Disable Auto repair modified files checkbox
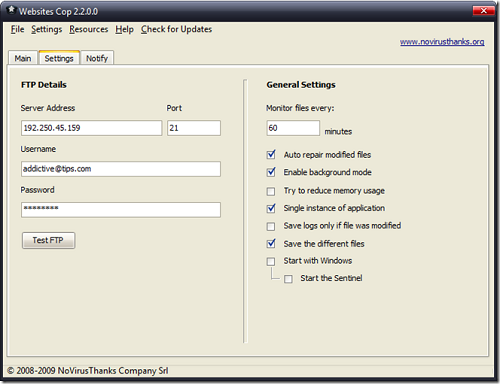Image resolution: width=500 pixels, height=384 pixels. (x=271, y=155)
